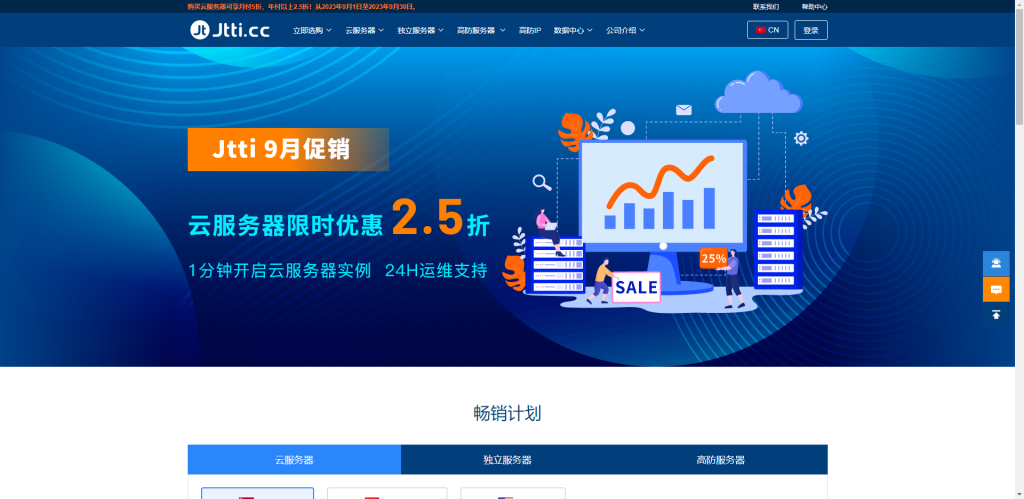Viewport: 1024px width, 499px height.
Task: Open the 帮助中心 link
Action: 814,7
